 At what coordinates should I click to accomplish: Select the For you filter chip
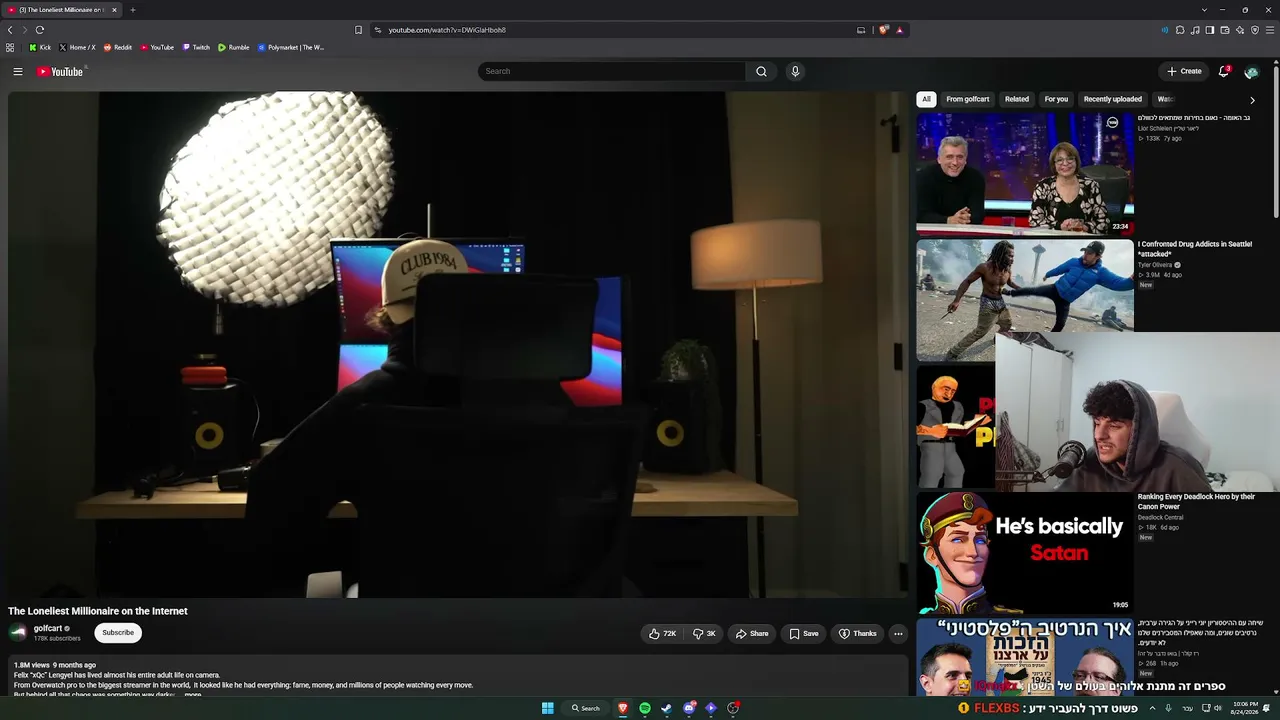(1056, 99)
